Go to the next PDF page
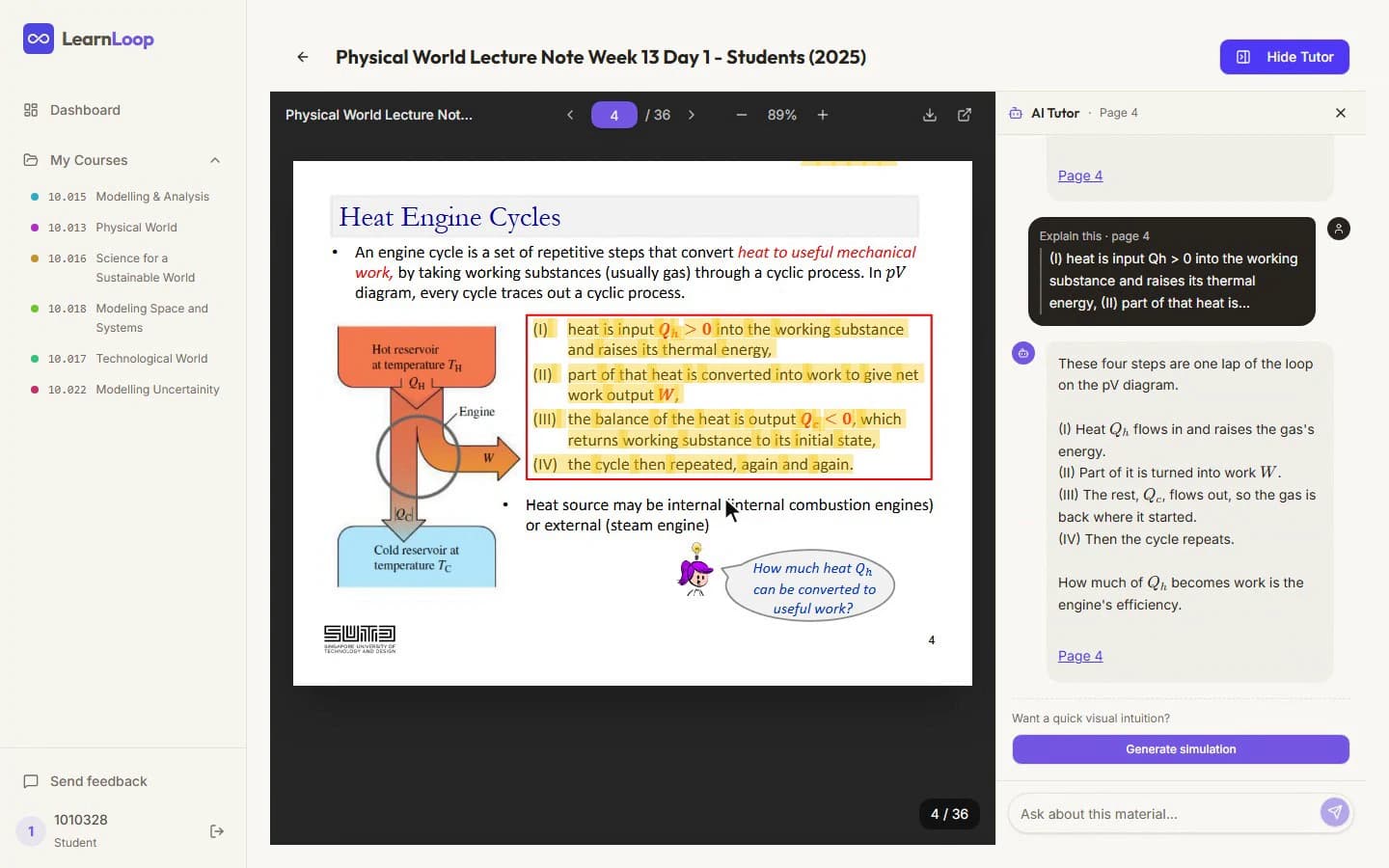 [x=692, y=115]
